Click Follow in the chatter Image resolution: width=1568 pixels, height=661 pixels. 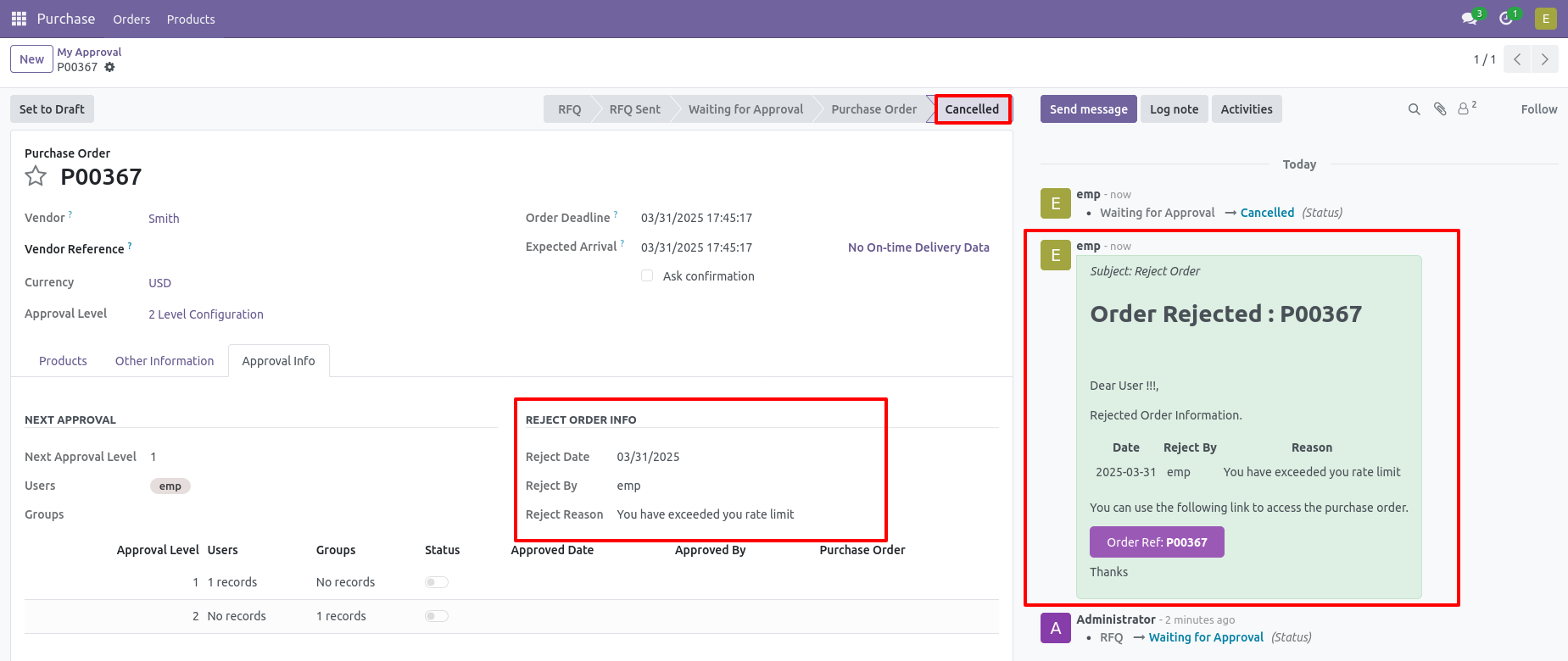[x=1538, y=109]
